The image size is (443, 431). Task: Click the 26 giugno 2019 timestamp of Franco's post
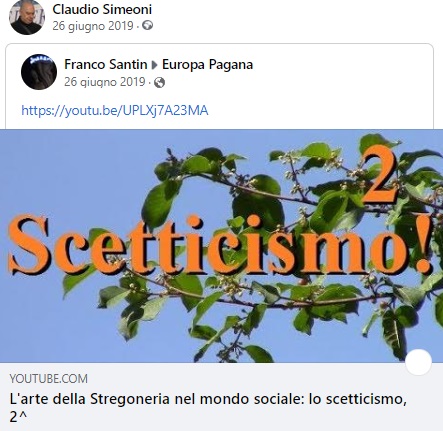(x=105, y=82)
